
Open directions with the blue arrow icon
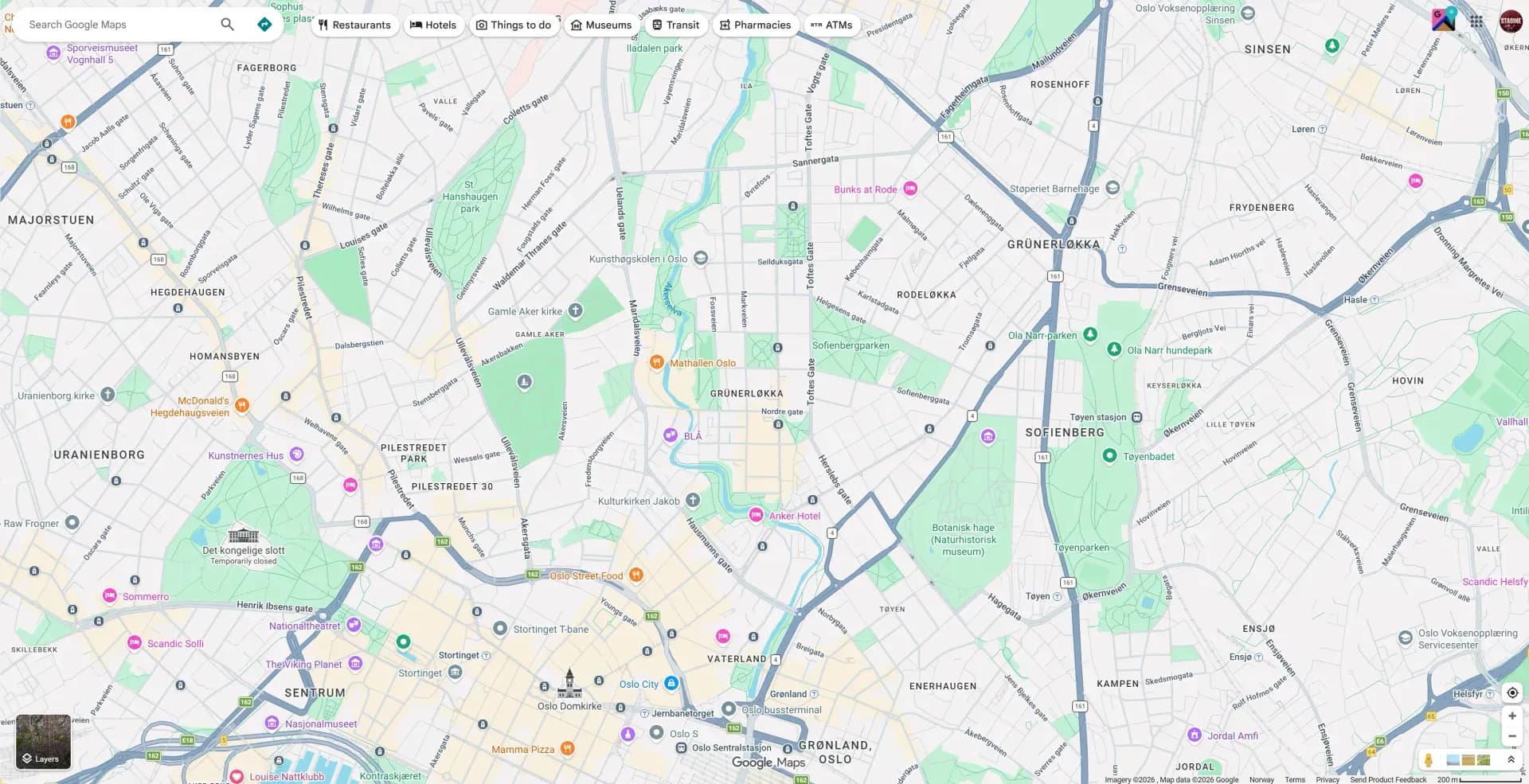(264, 25)
